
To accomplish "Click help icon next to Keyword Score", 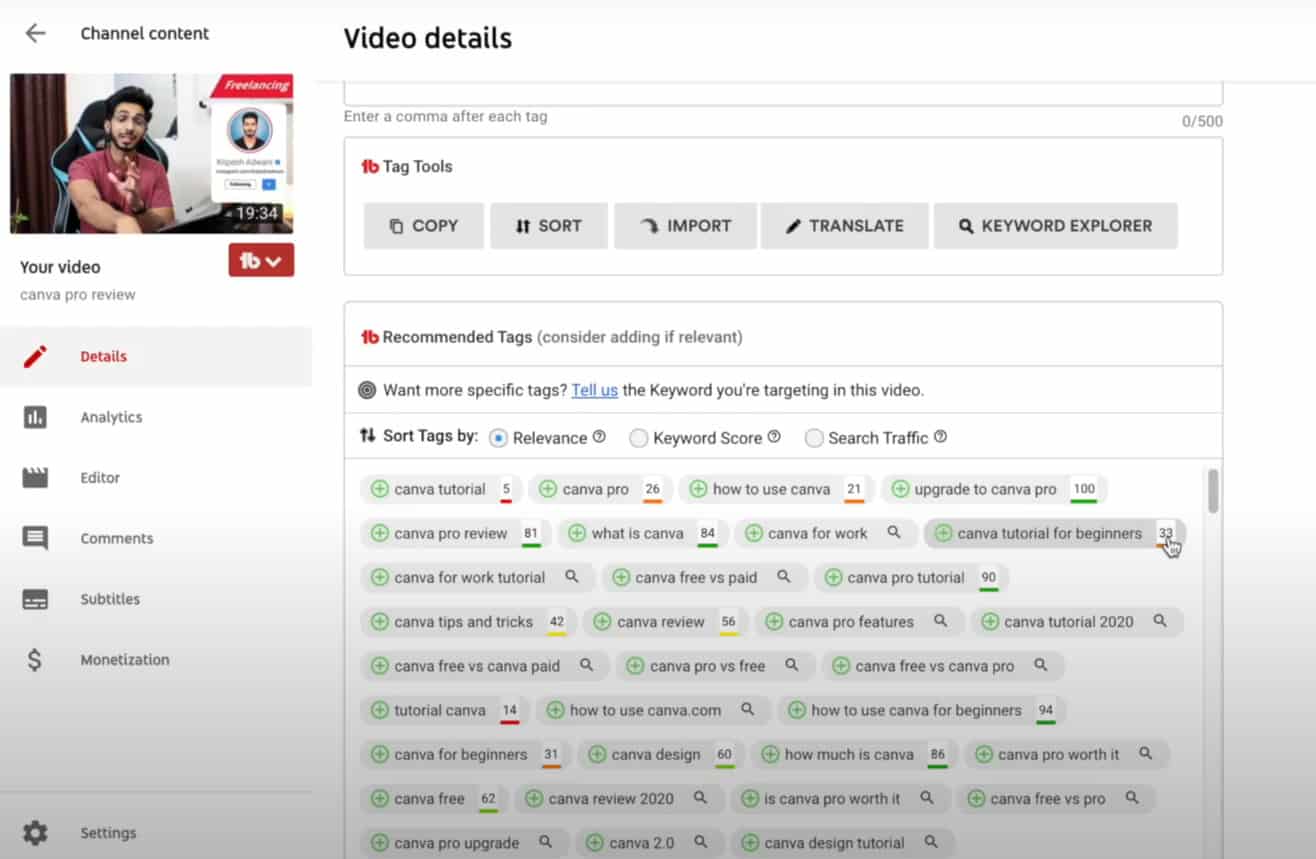I will pos(774,437).
